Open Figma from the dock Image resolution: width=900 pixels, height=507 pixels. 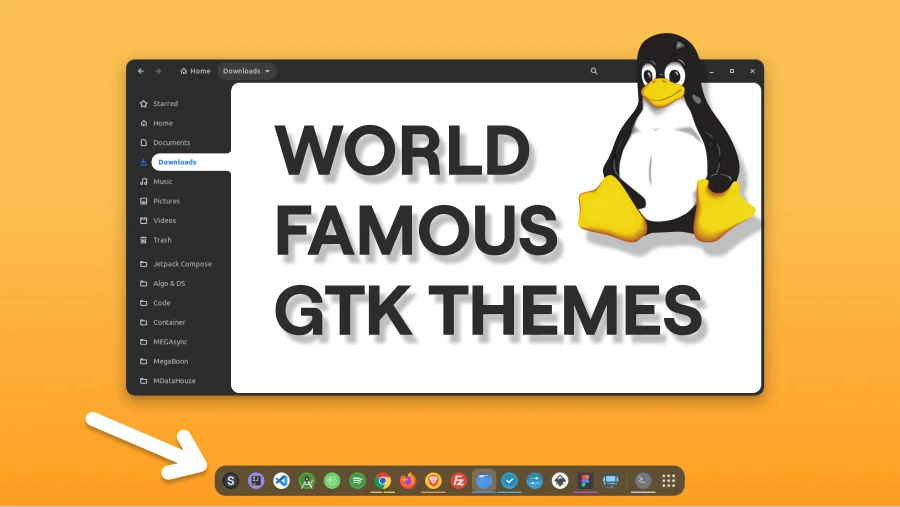click(585, 481)
